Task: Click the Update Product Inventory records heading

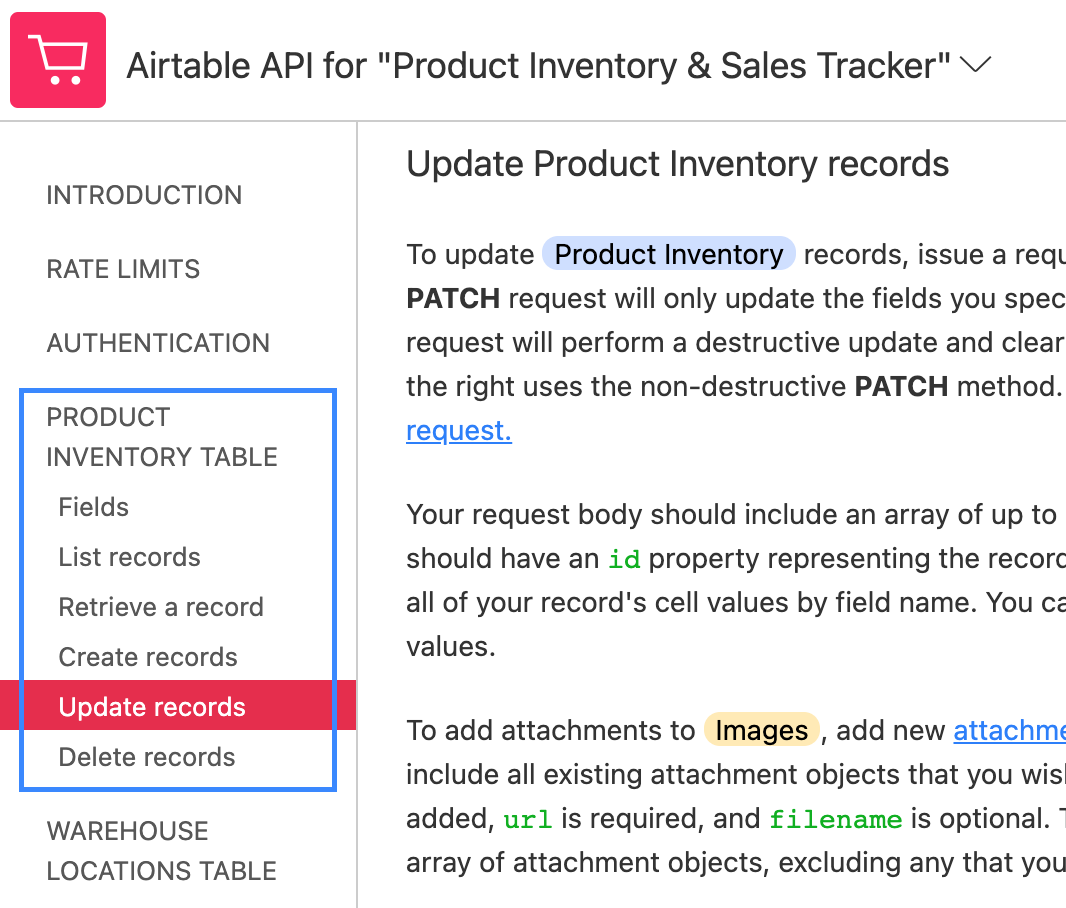Action: coord(677,163)
